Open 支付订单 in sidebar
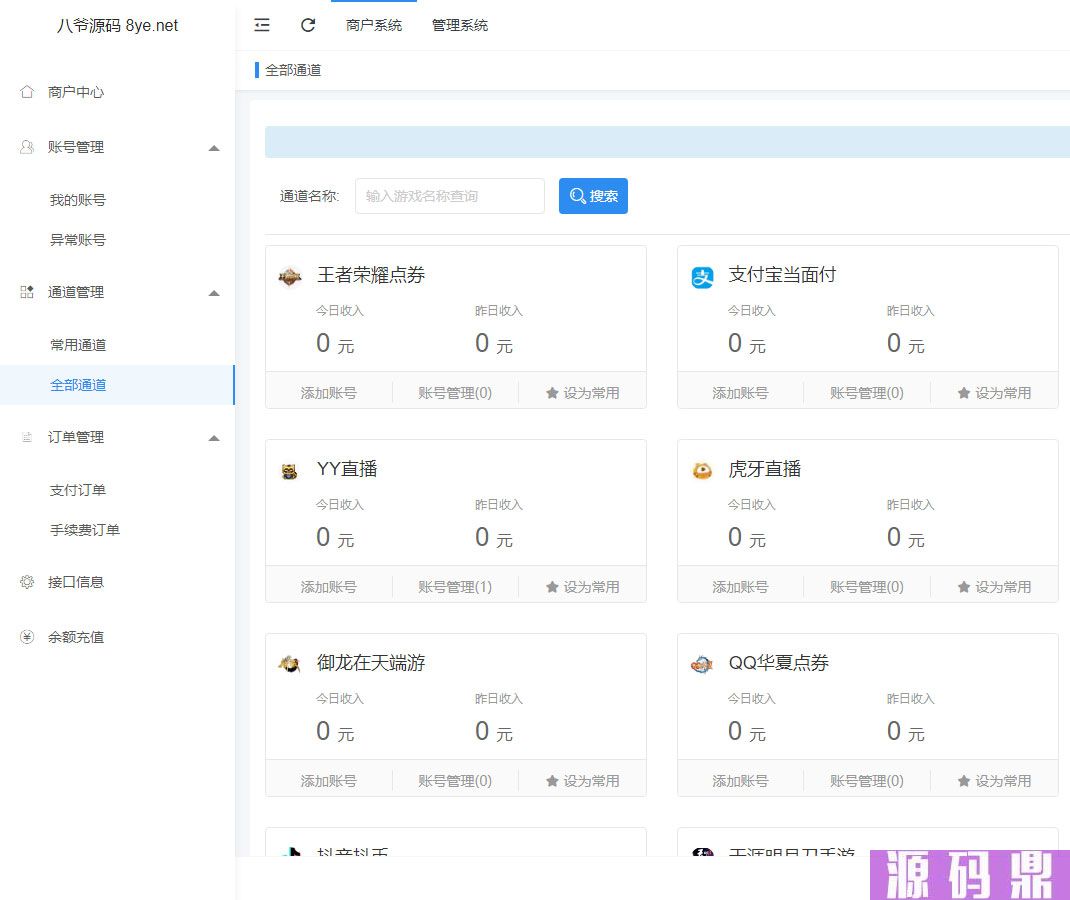This screenshot has height=900, width=1070. pos(78,490)
